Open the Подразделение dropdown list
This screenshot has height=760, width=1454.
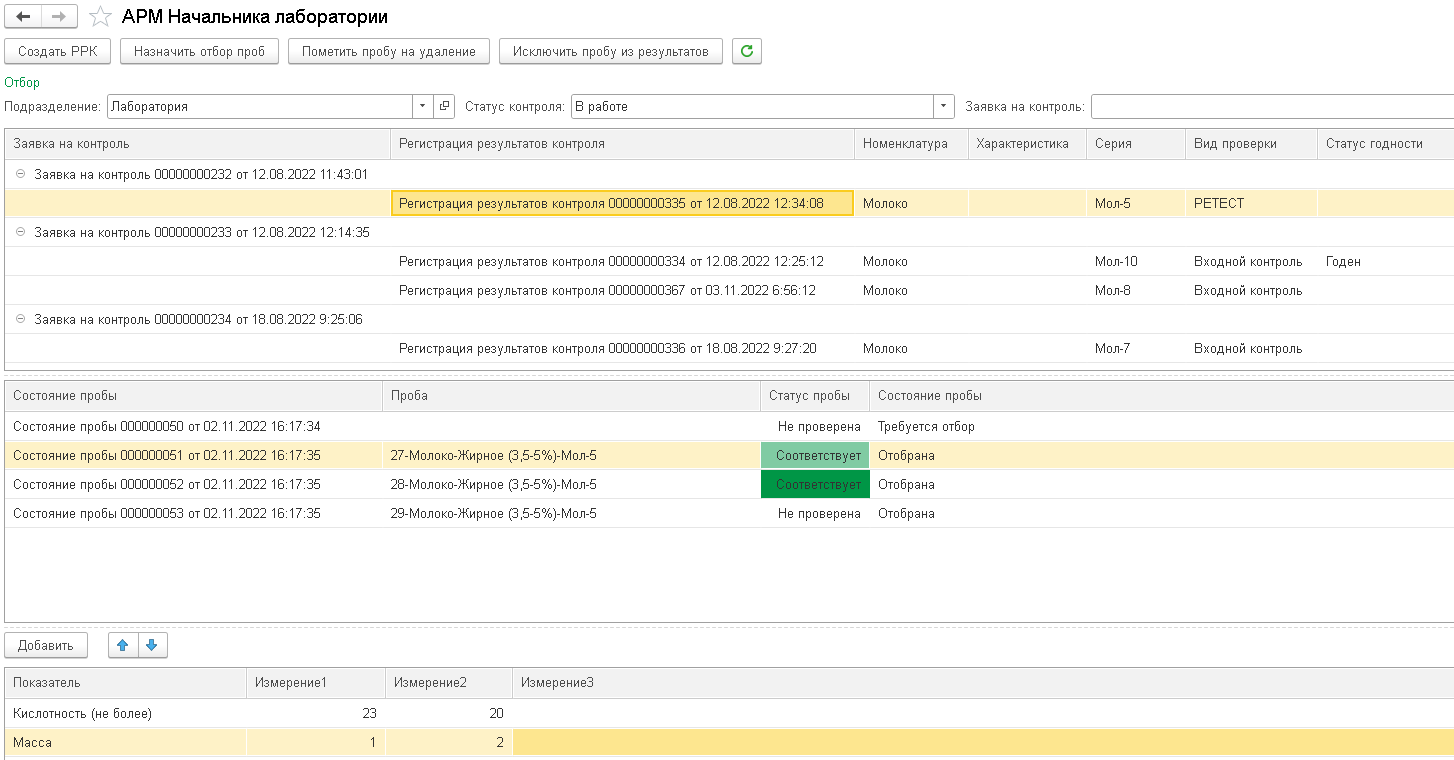point(423,106)
